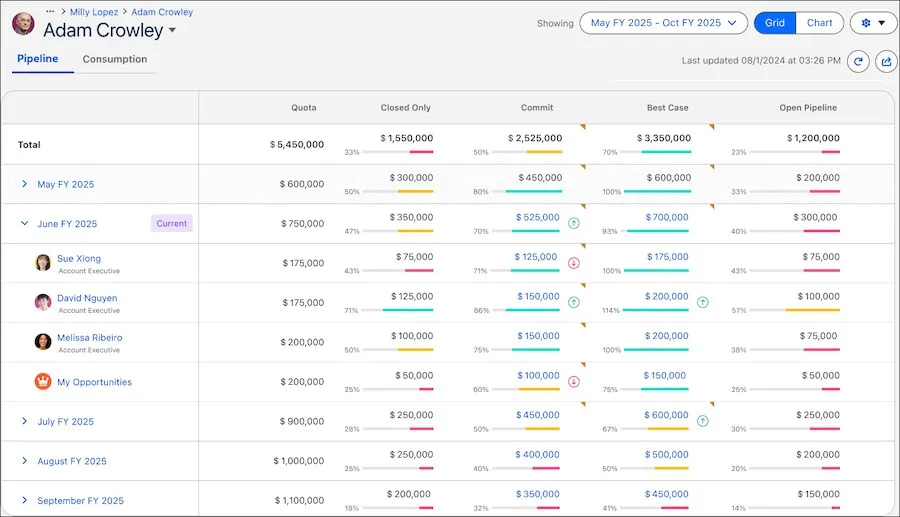Open the forecast date range dropdown
900x517 pixels.
[x=663, y=23]
